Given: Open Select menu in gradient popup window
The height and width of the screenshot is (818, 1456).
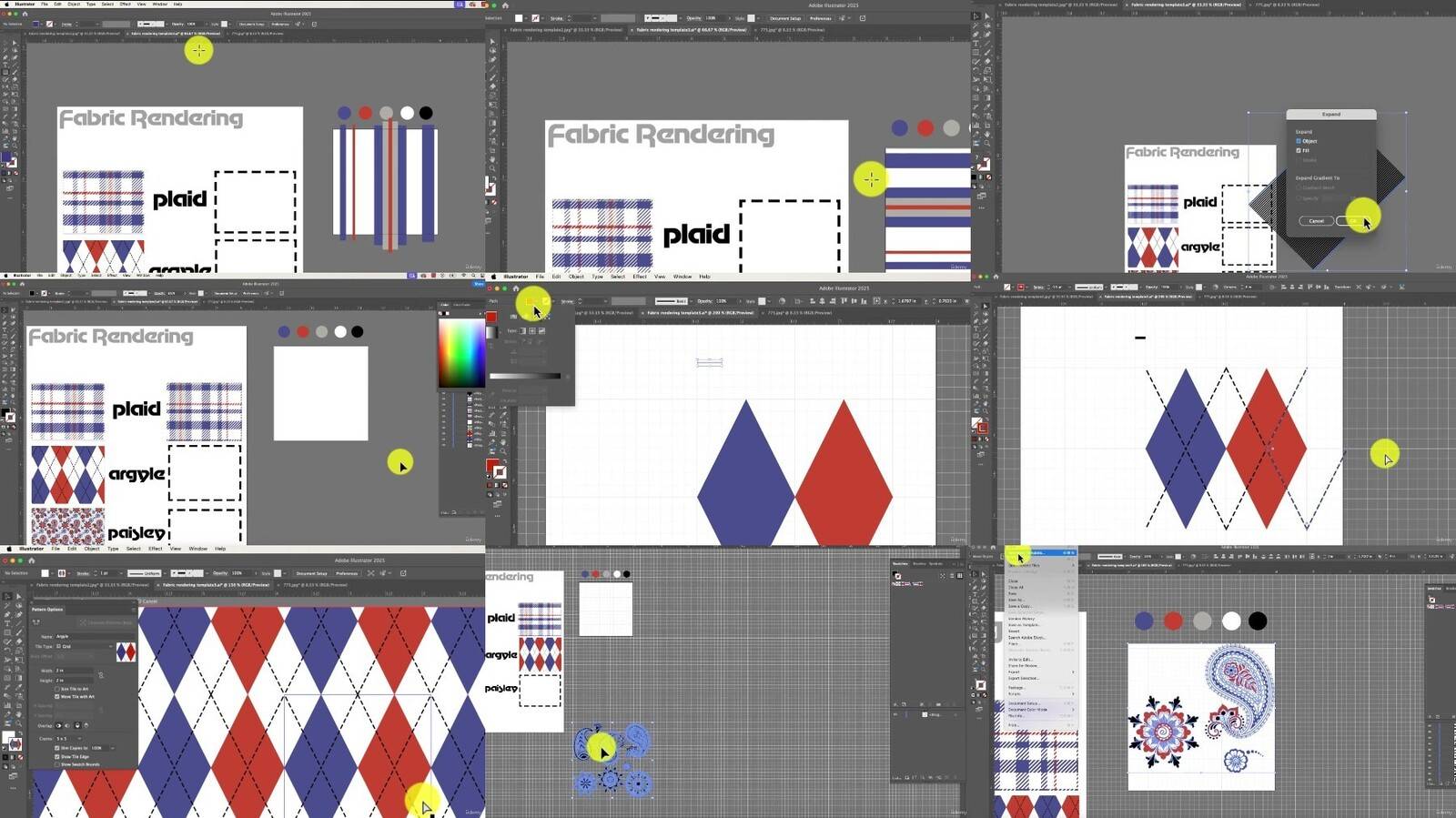Looking at the screenshot, I should point(618,277).
